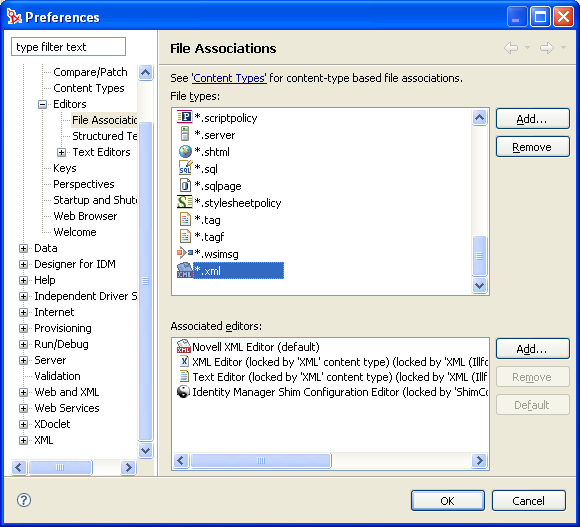Choose the *.sql file icon
The height and width of the screenshot is (527, 580).
185,168
